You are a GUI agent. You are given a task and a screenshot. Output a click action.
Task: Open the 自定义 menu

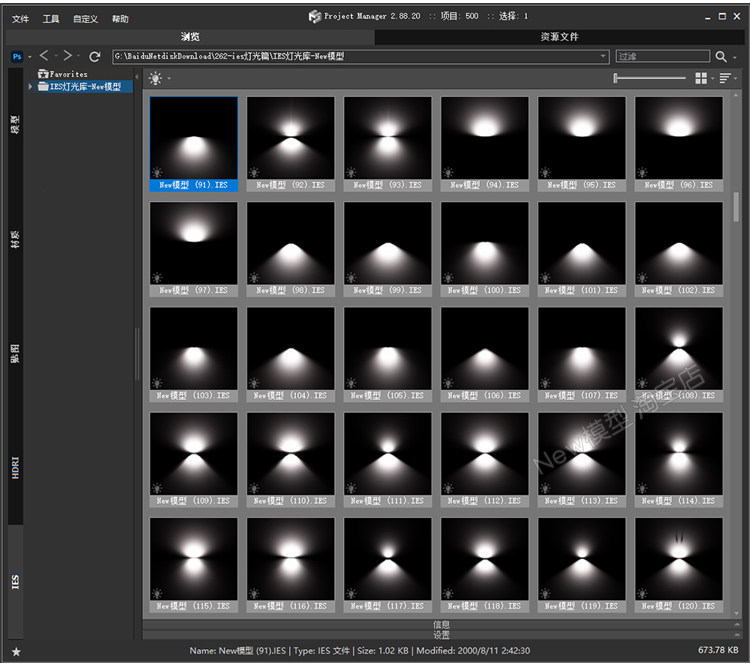pos(85,19)
